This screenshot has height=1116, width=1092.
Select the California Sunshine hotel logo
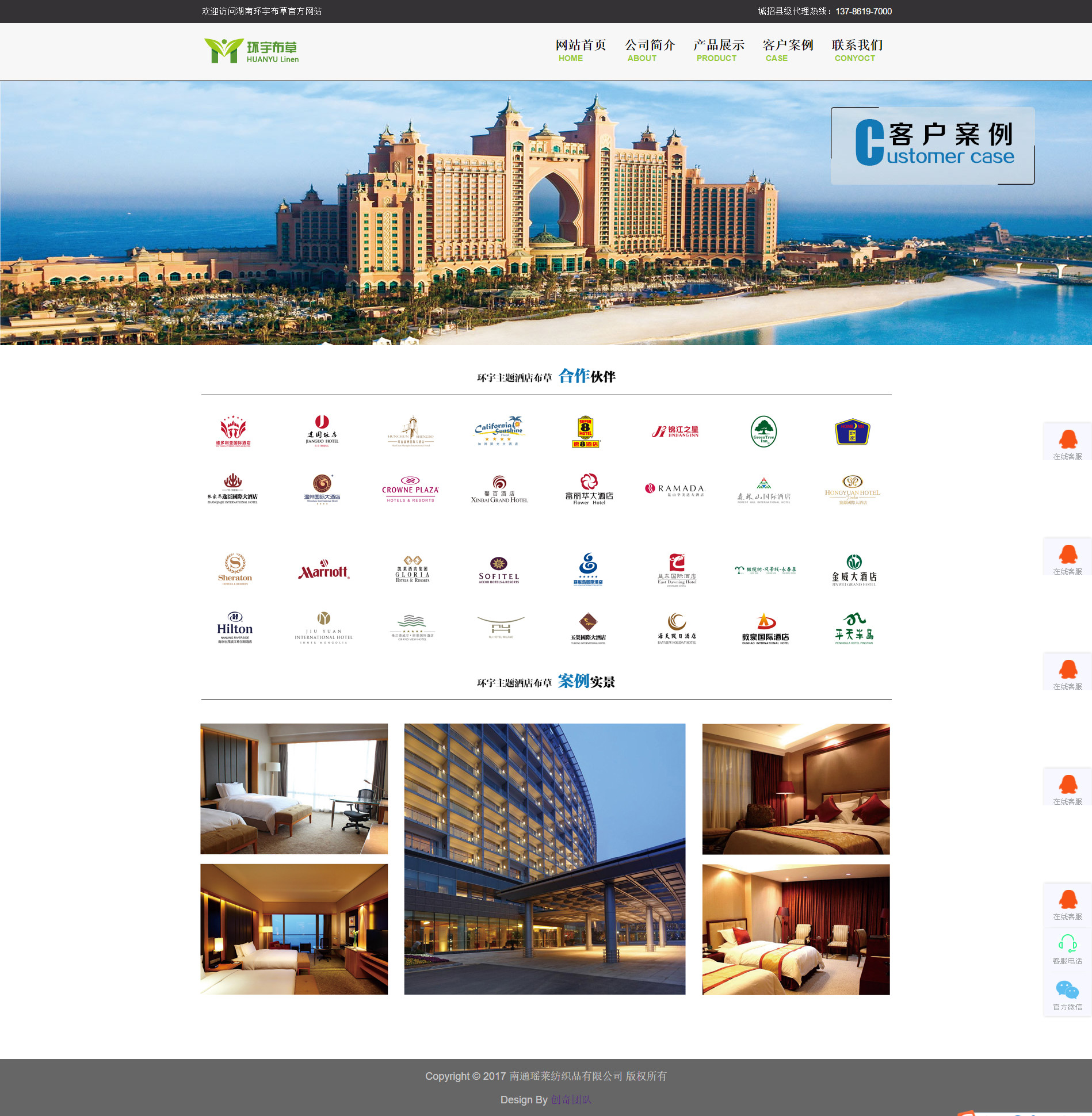(498, 431)
